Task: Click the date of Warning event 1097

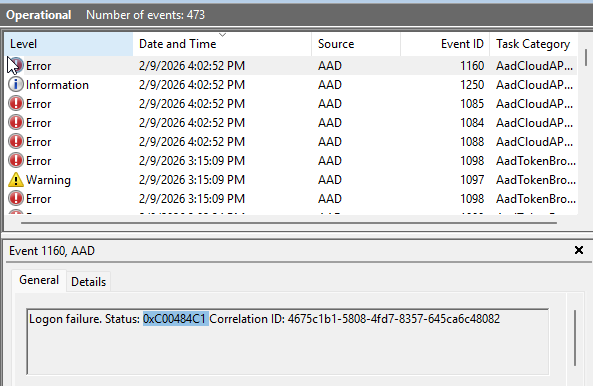Action: [x=192, y=180]
